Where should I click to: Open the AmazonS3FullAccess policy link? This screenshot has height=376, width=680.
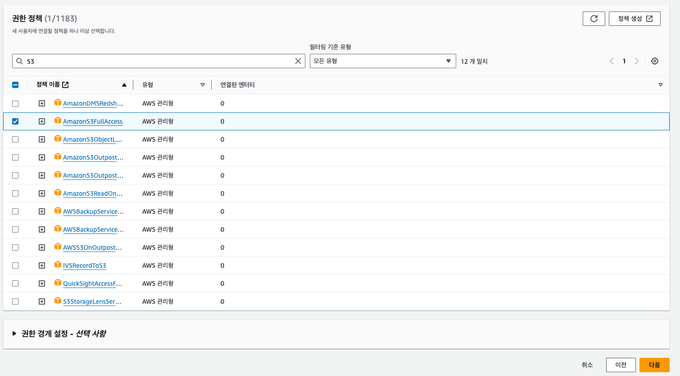93,121
